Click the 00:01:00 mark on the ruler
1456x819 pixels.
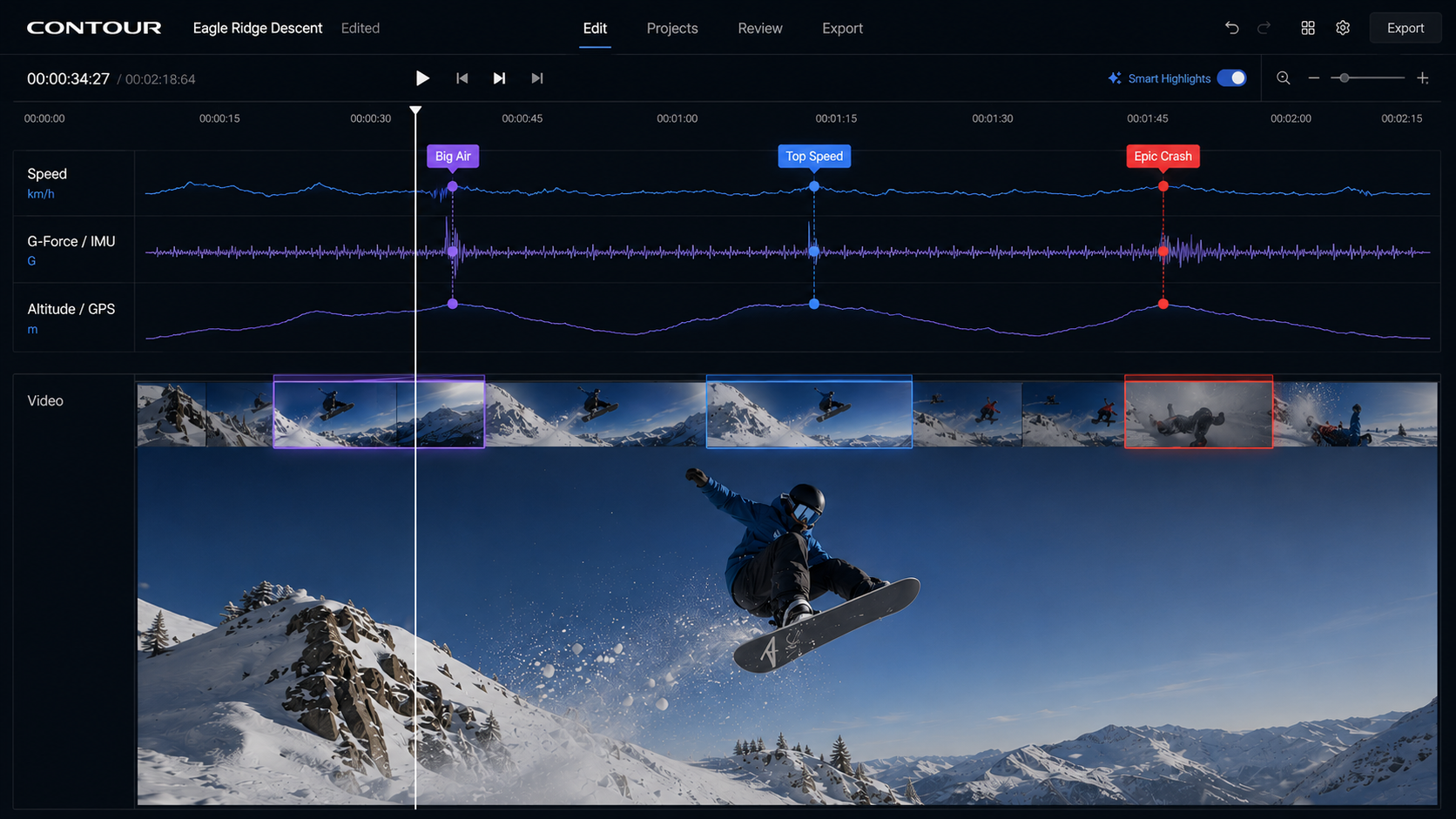coord(677,118)
